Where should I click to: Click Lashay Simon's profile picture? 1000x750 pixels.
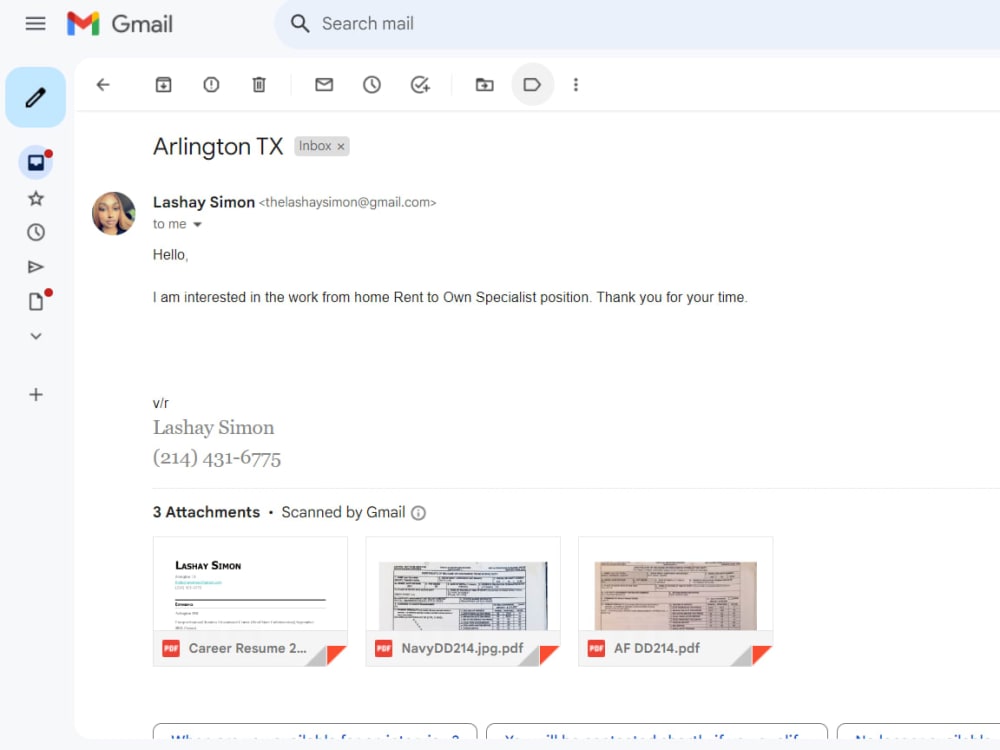114,214
